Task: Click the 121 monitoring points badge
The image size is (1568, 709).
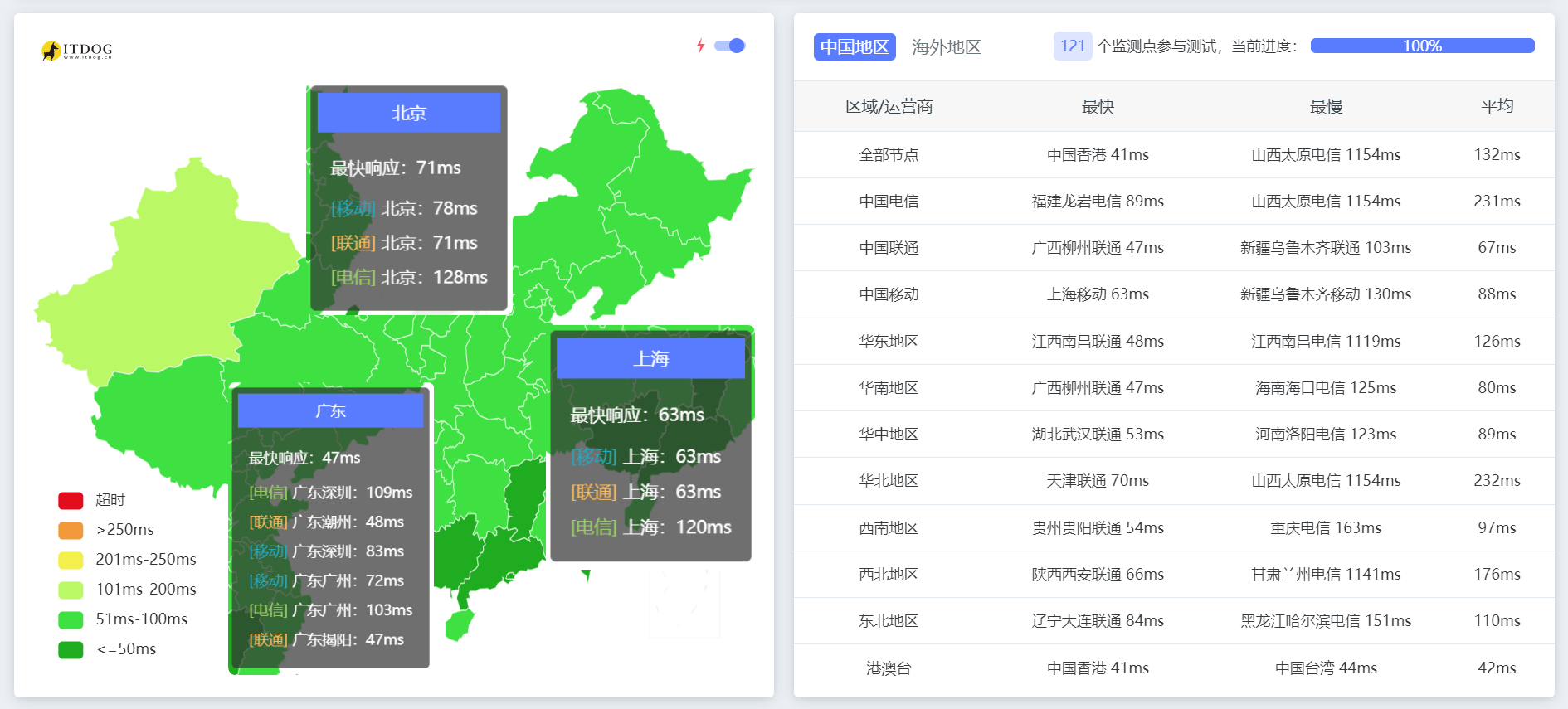Action: [1072, 46]
